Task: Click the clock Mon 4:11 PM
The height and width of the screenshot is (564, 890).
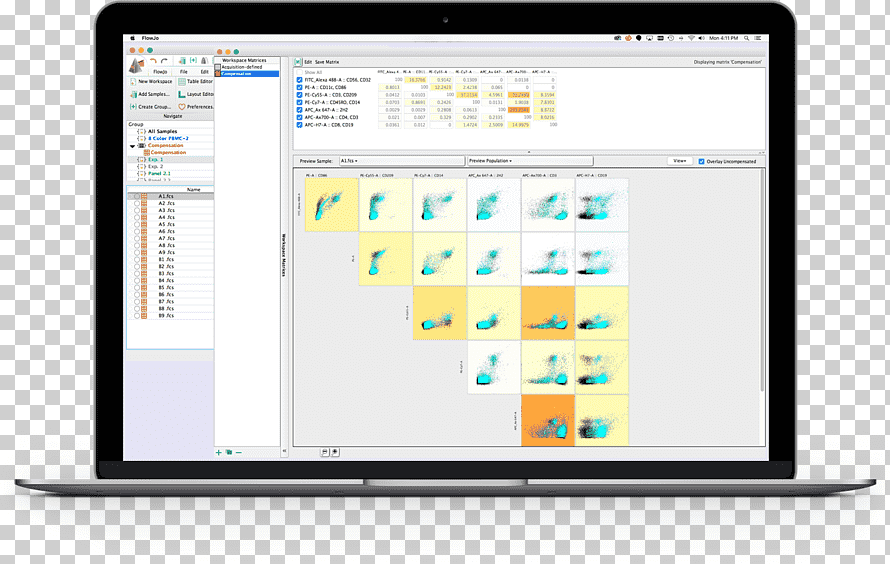Action: click(724, 38)
